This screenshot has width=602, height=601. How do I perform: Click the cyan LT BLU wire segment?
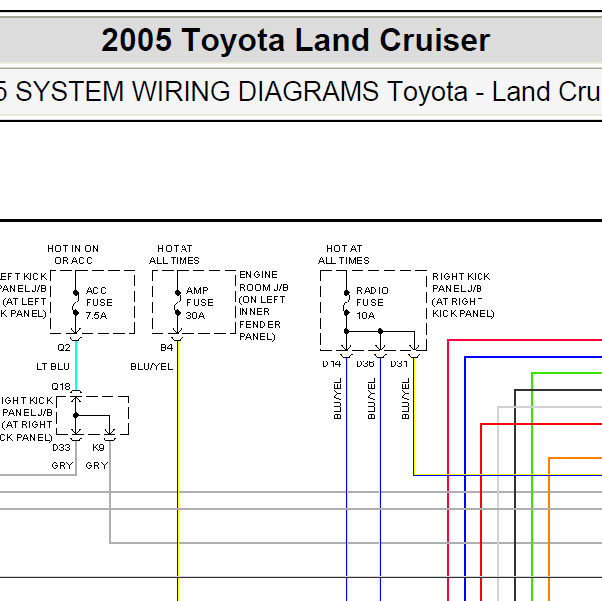[76, 365]
